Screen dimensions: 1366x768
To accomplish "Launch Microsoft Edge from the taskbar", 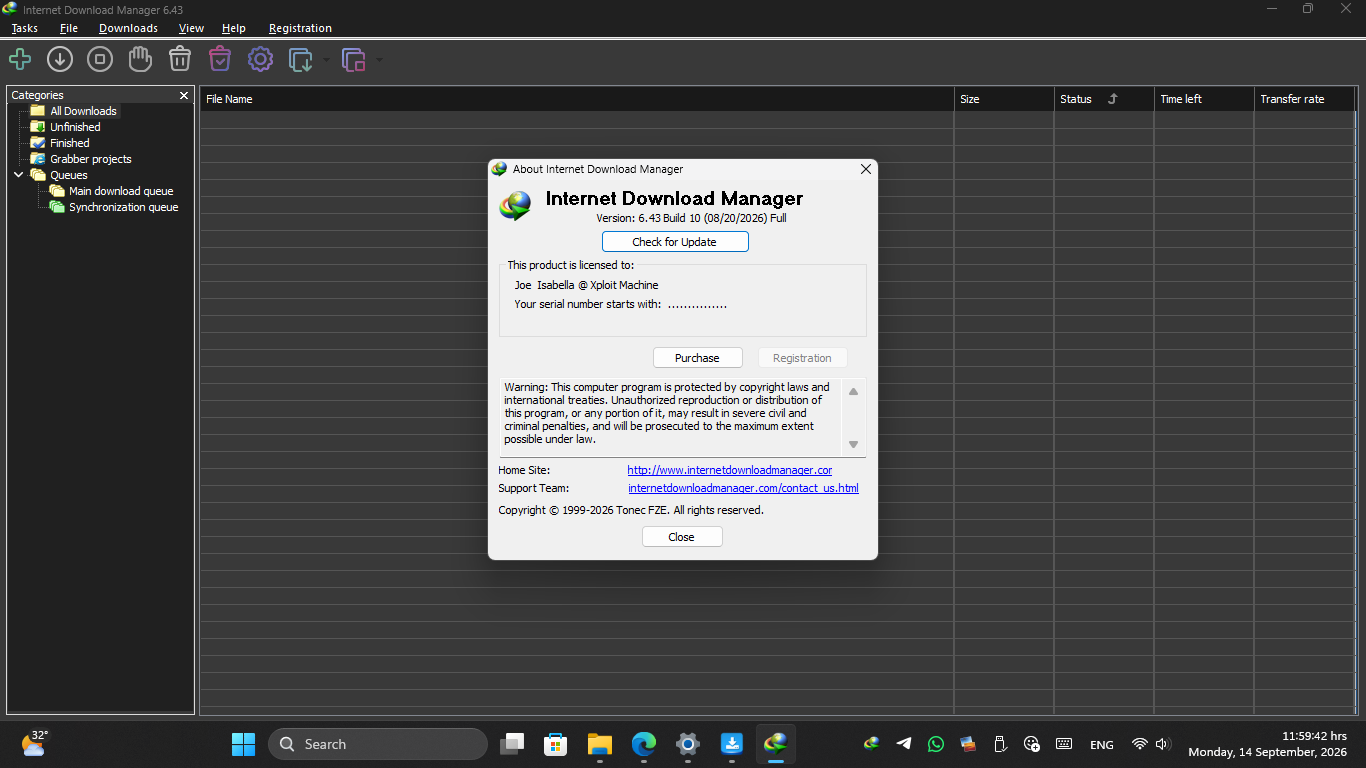I will click(643, 744).
